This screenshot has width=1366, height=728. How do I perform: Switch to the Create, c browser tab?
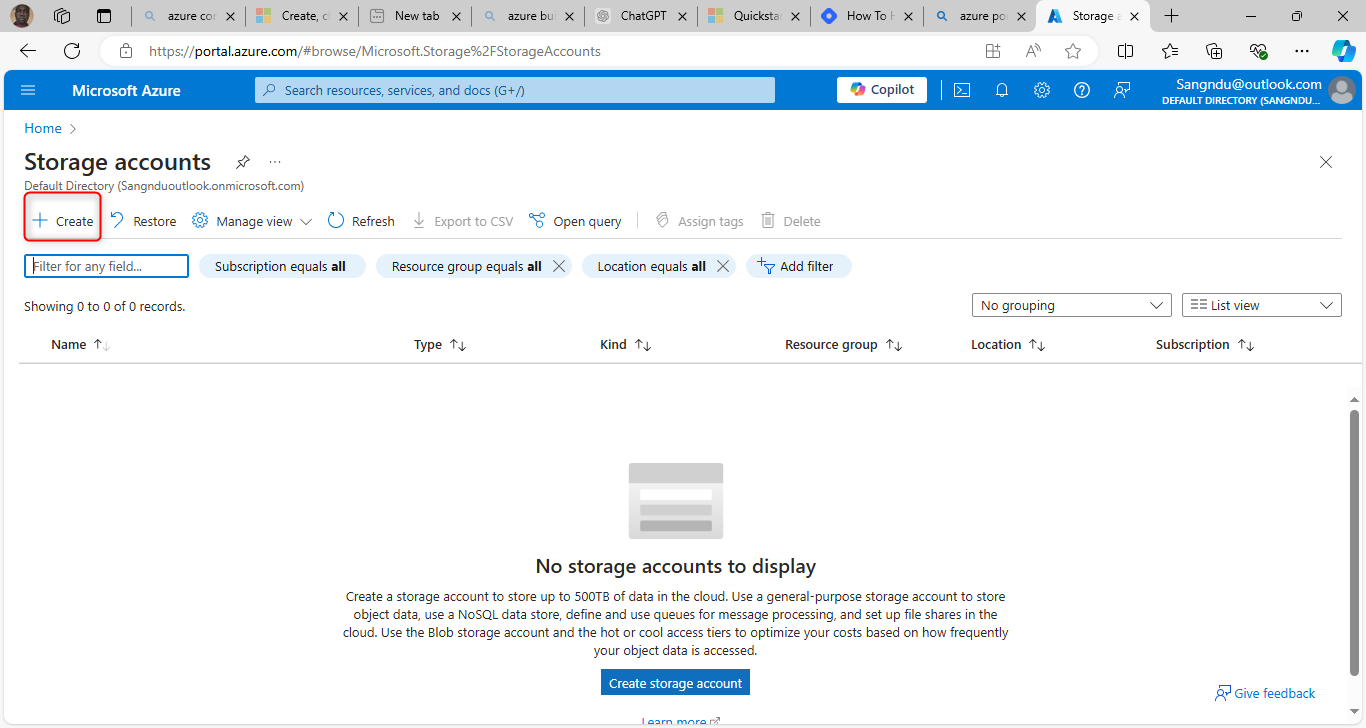pos(301,16)
